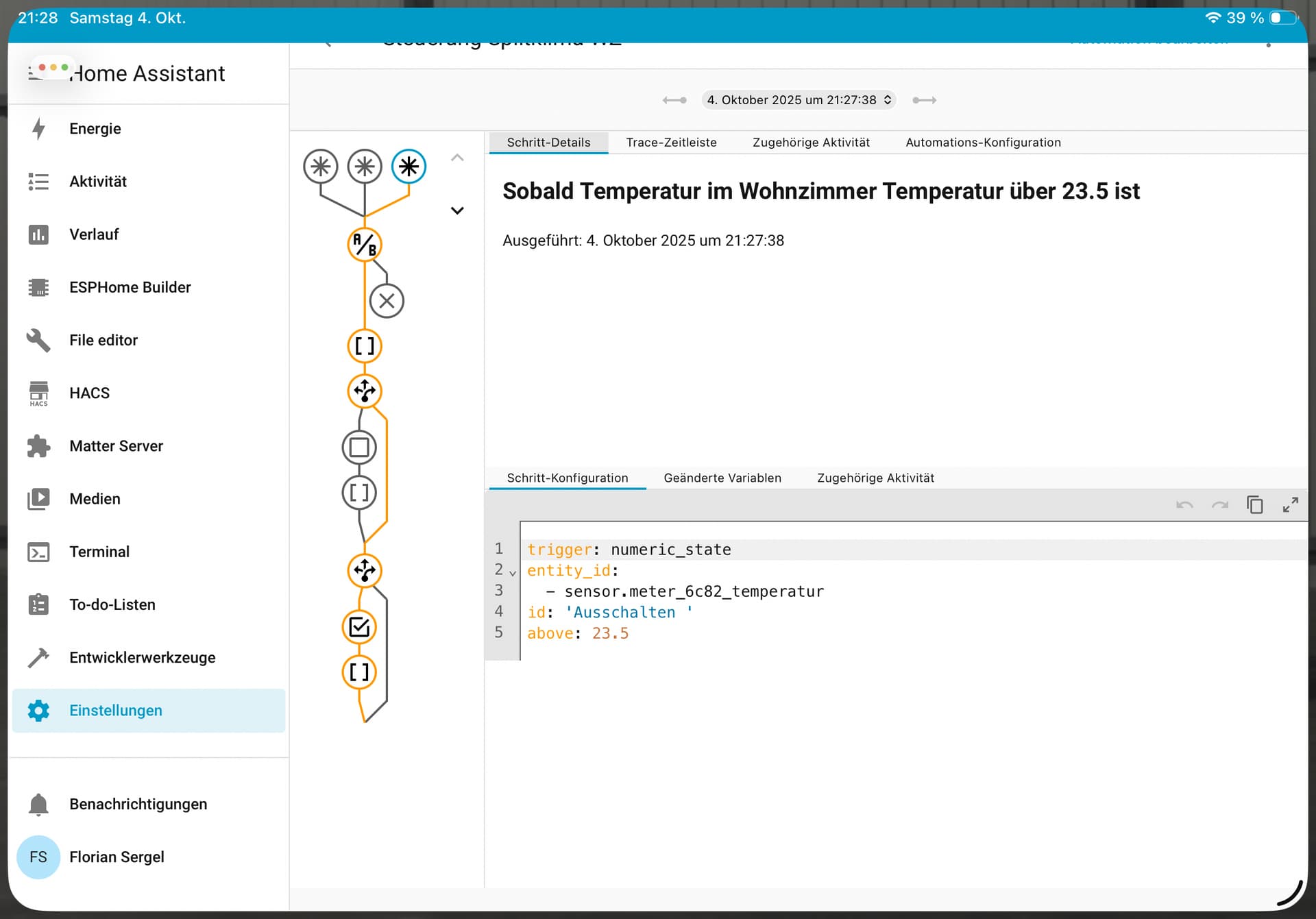
Task: Open the Automations-Konfiguration tab
Action: pyautogui.click(x=983, y=143)
